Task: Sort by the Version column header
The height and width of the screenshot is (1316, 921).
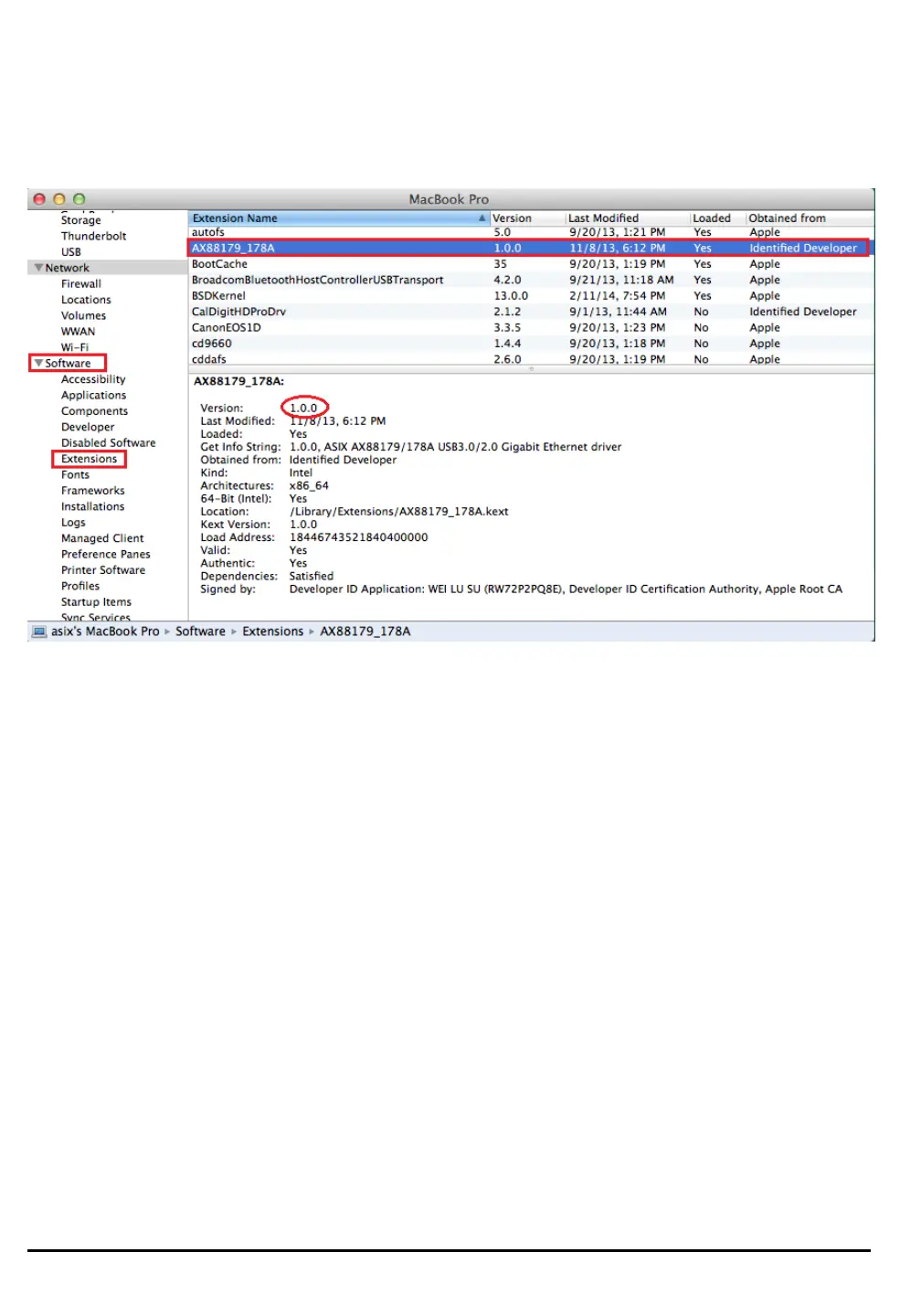Action: pyautogui.click(x=527, y=218)
